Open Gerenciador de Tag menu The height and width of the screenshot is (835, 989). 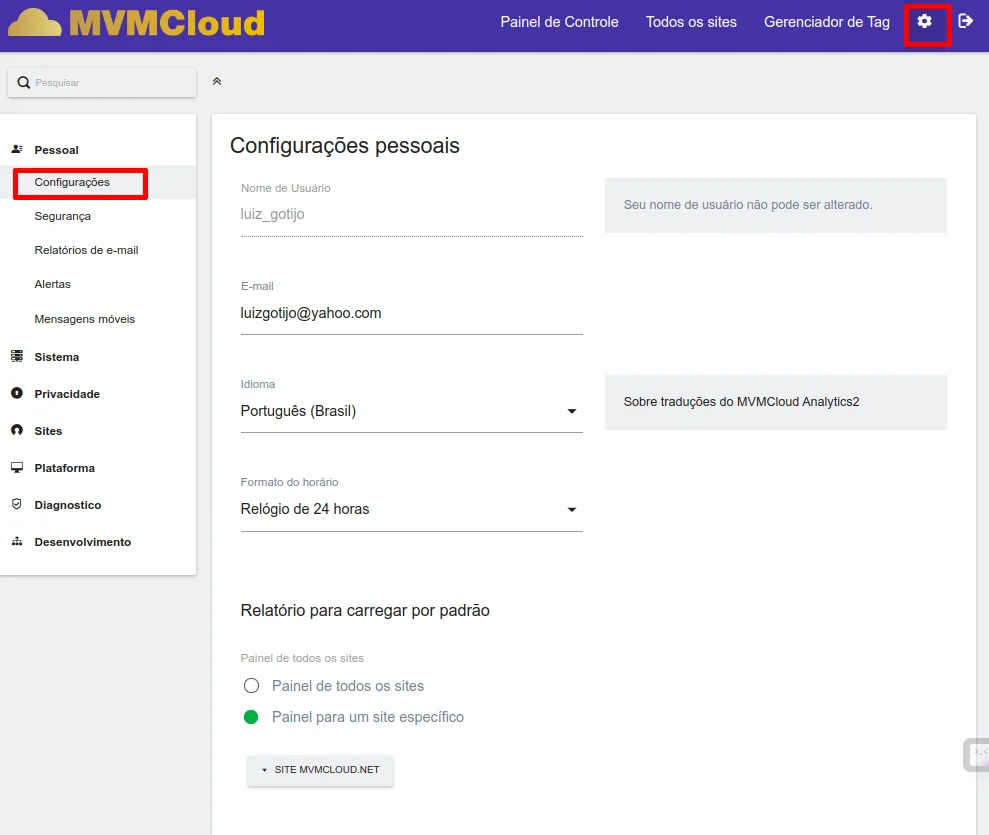click(826, 22)
